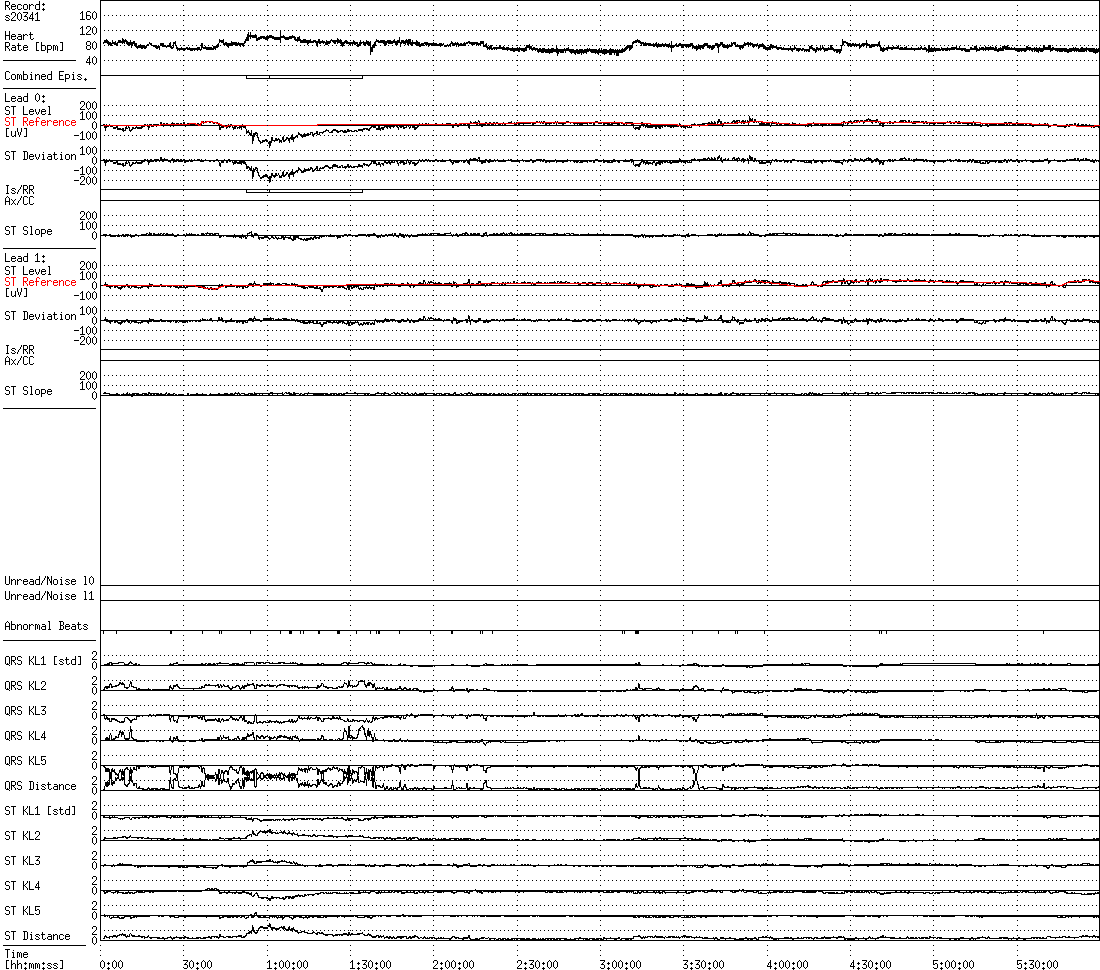Click the QRS KL1 [std] label
Screen dimensions: 1100x970
[x=43, y=661]
